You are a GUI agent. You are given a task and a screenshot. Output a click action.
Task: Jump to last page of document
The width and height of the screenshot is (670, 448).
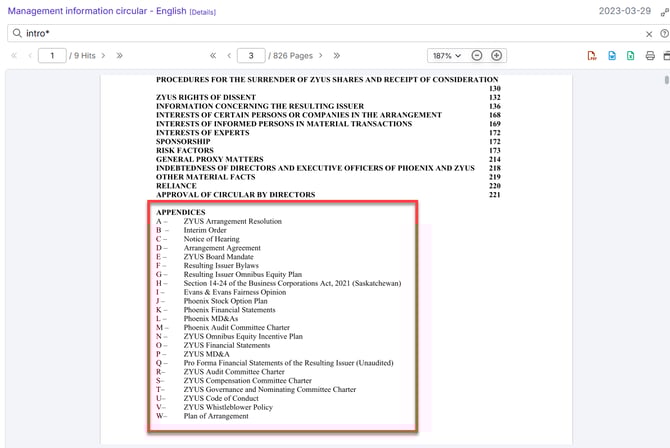pos(337,56)
